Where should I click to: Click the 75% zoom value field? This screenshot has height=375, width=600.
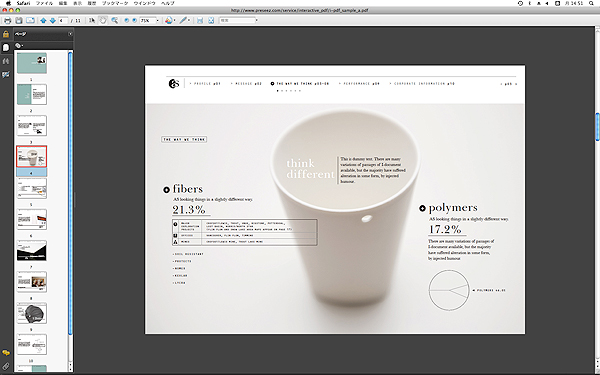[147, 20]
